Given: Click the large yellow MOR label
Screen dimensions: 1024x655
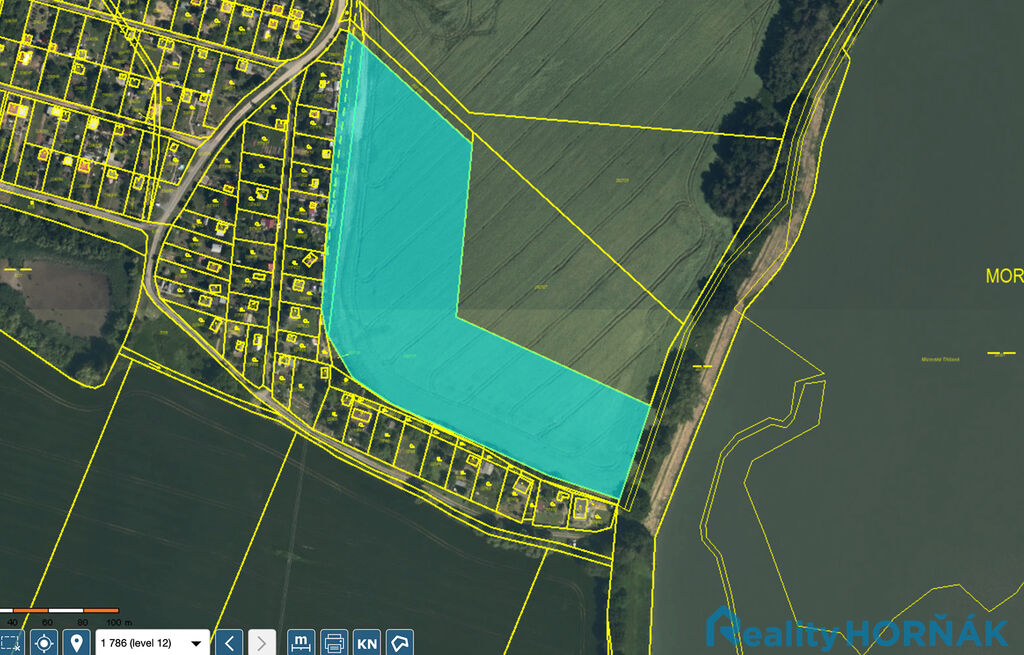Looking at the screenshot, I should tap(1003, 276).
